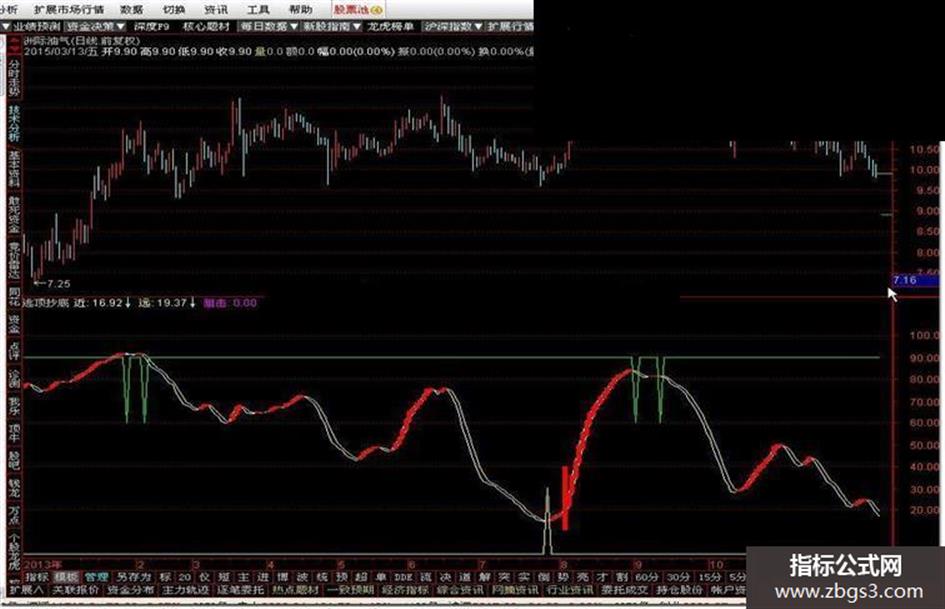Open the 帮助 menu
The width and height of the screenshot is (945, 609).
(300, 9)
